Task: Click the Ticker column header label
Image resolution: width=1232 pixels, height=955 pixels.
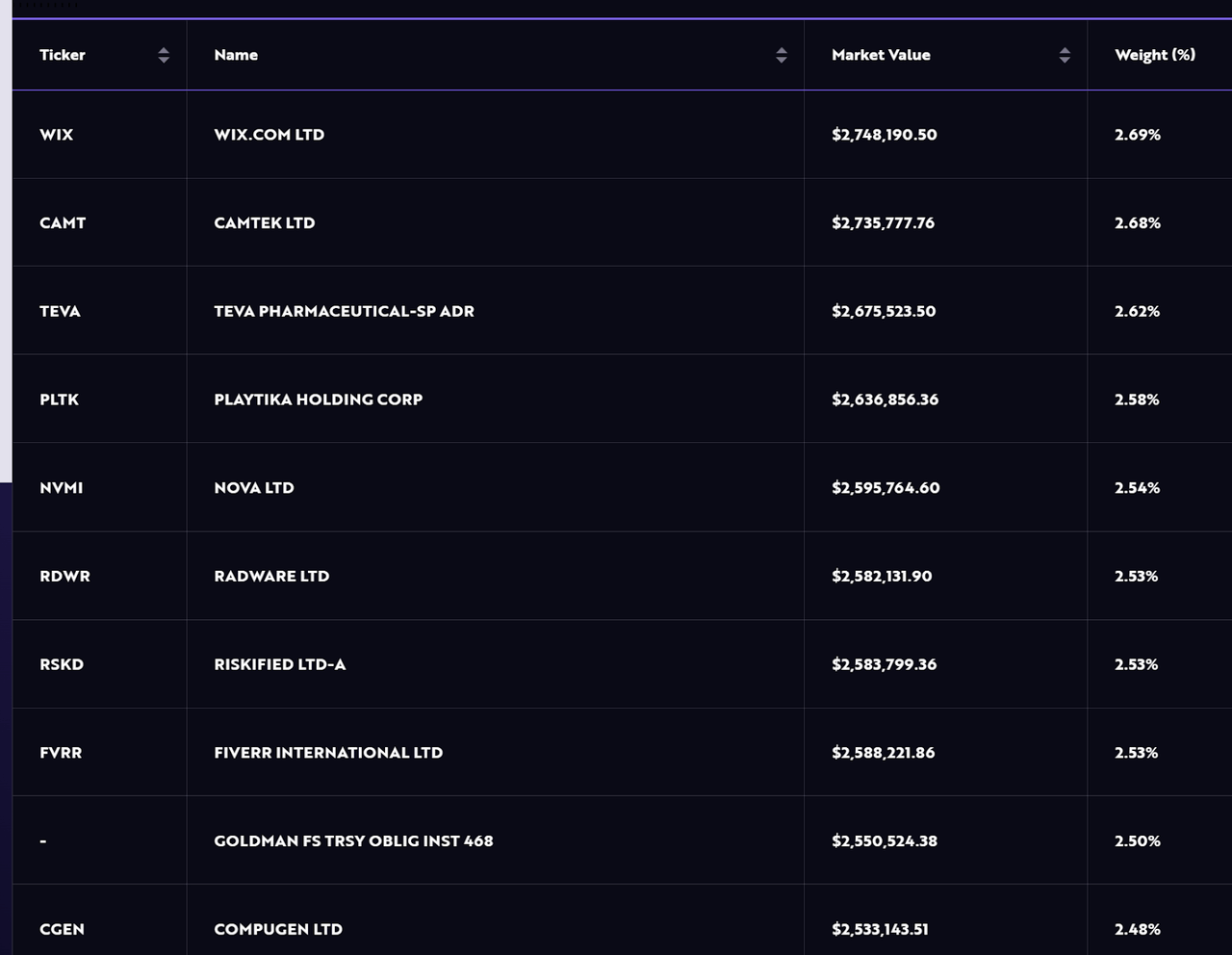Action: [x=63, y=55]
